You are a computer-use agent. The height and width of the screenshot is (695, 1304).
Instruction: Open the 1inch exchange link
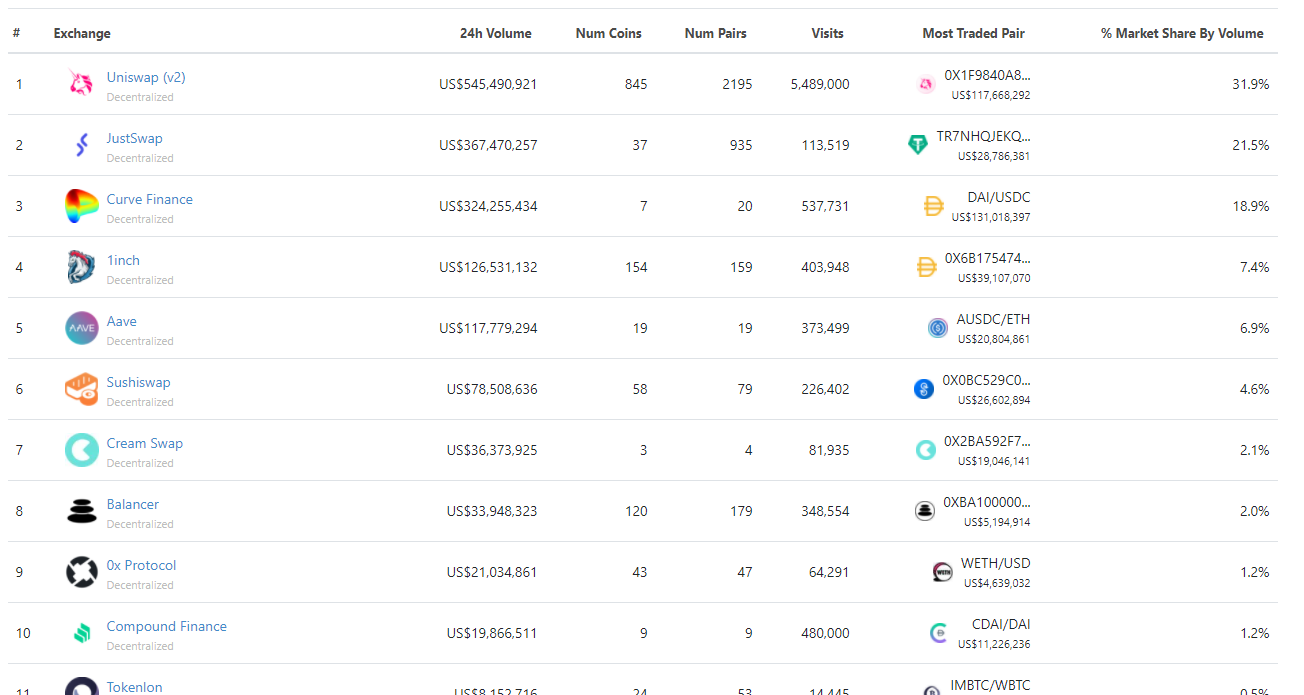123,260
